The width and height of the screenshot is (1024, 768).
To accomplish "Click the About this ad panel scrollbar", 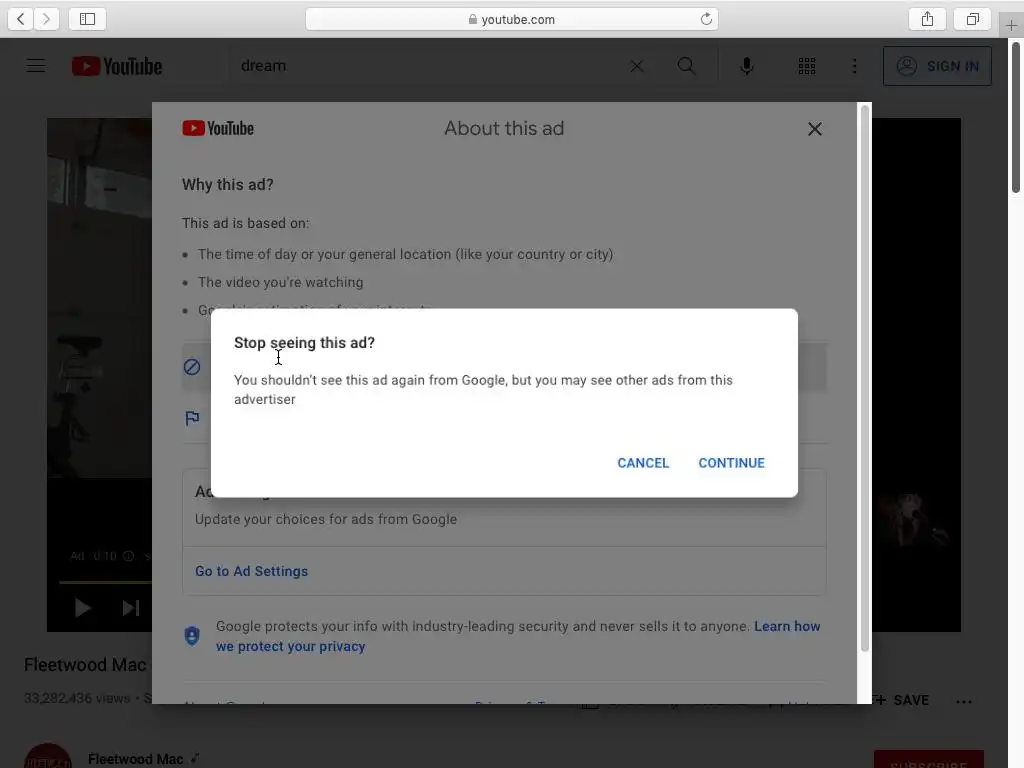I will (865, 379).
